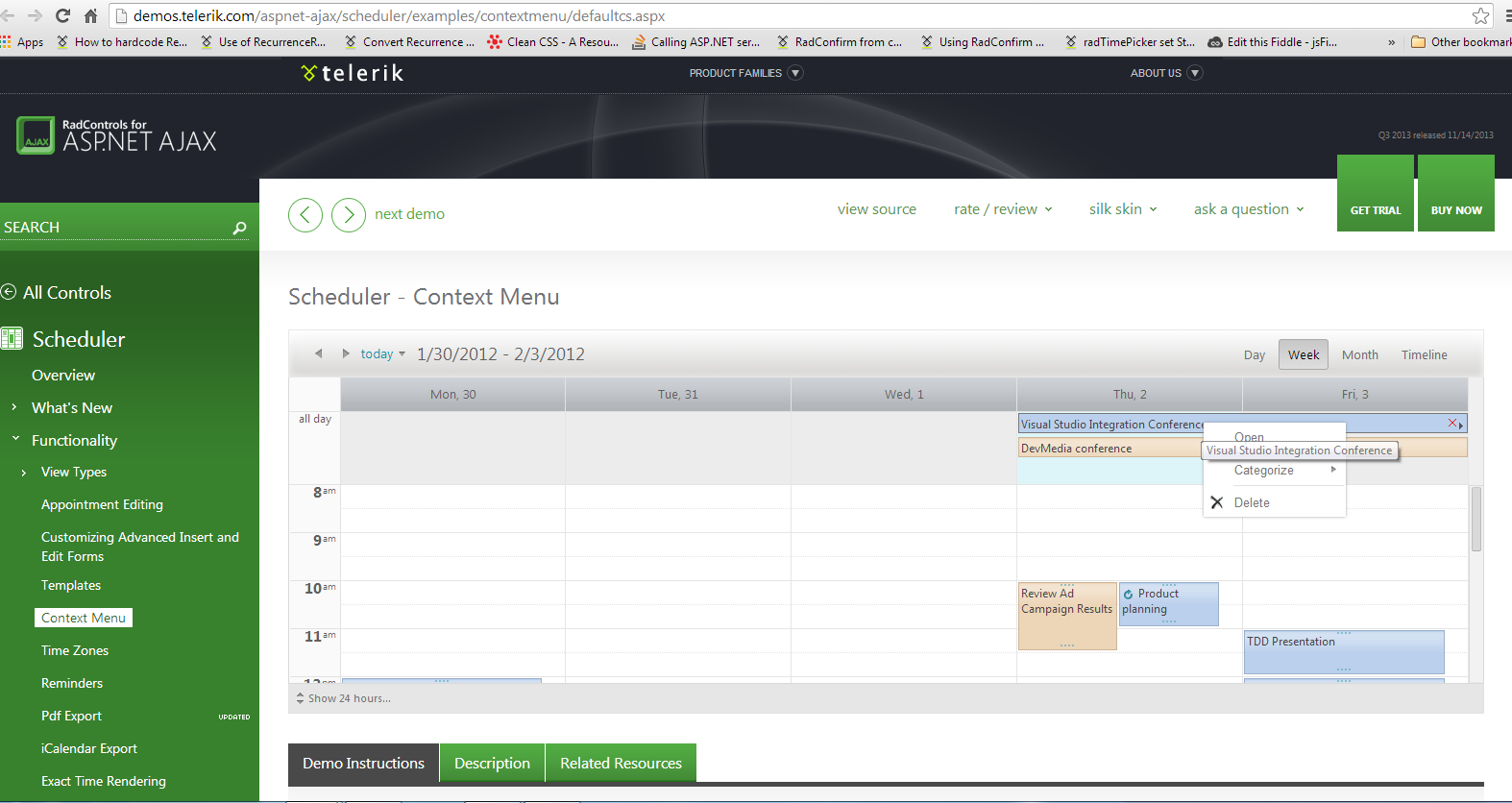Go to previous demo using left circle arrow
Screen dimensions: 1512x803
coord(305,214)
